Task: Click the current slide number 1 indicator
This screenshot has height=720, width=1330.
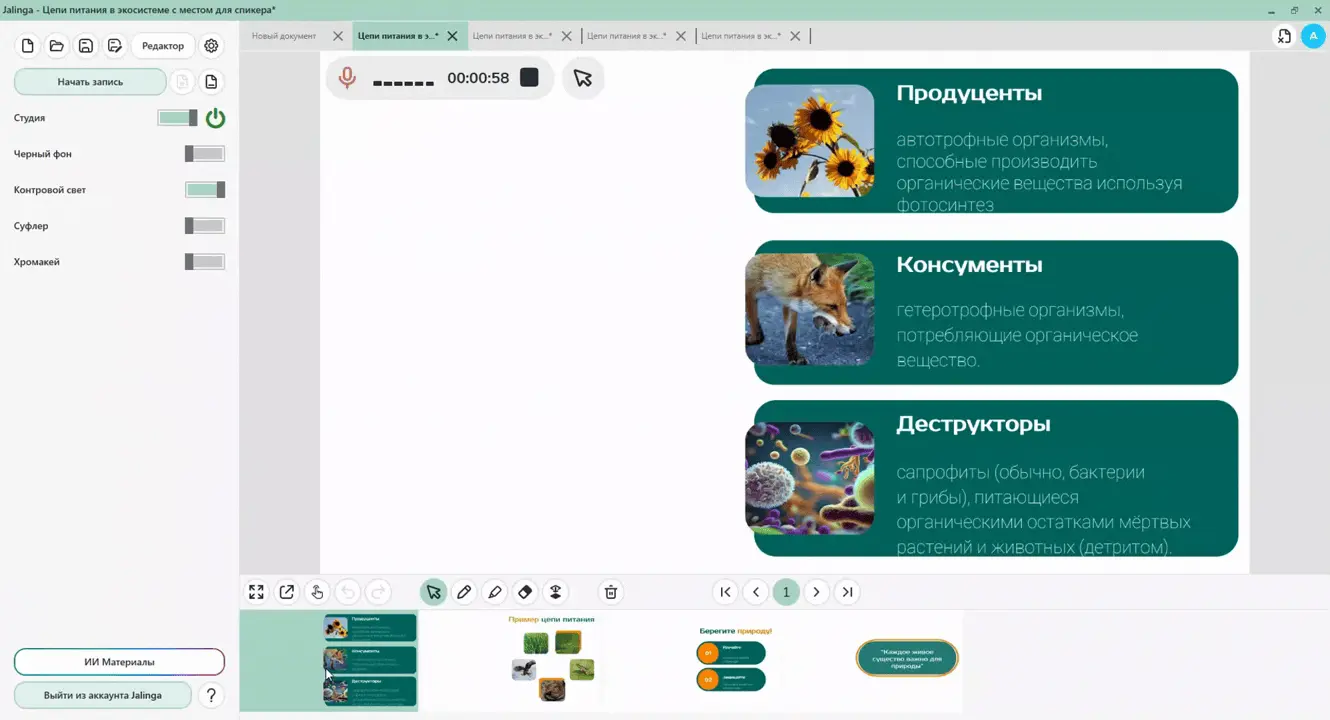Action: pos(786,592)
